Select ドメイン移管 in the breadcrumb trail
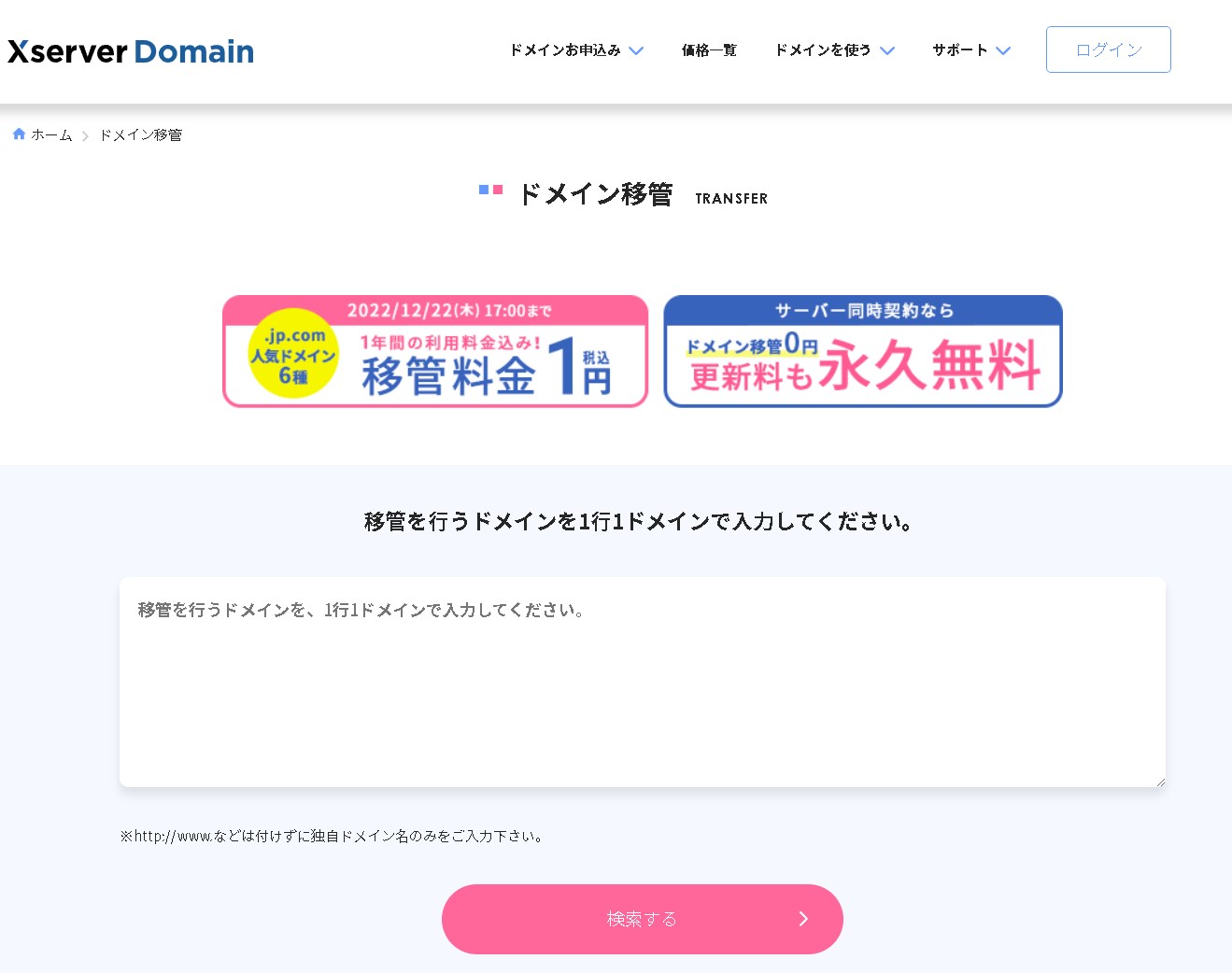This screenshot has height=973, width=1232. click(x=139, y=134)
